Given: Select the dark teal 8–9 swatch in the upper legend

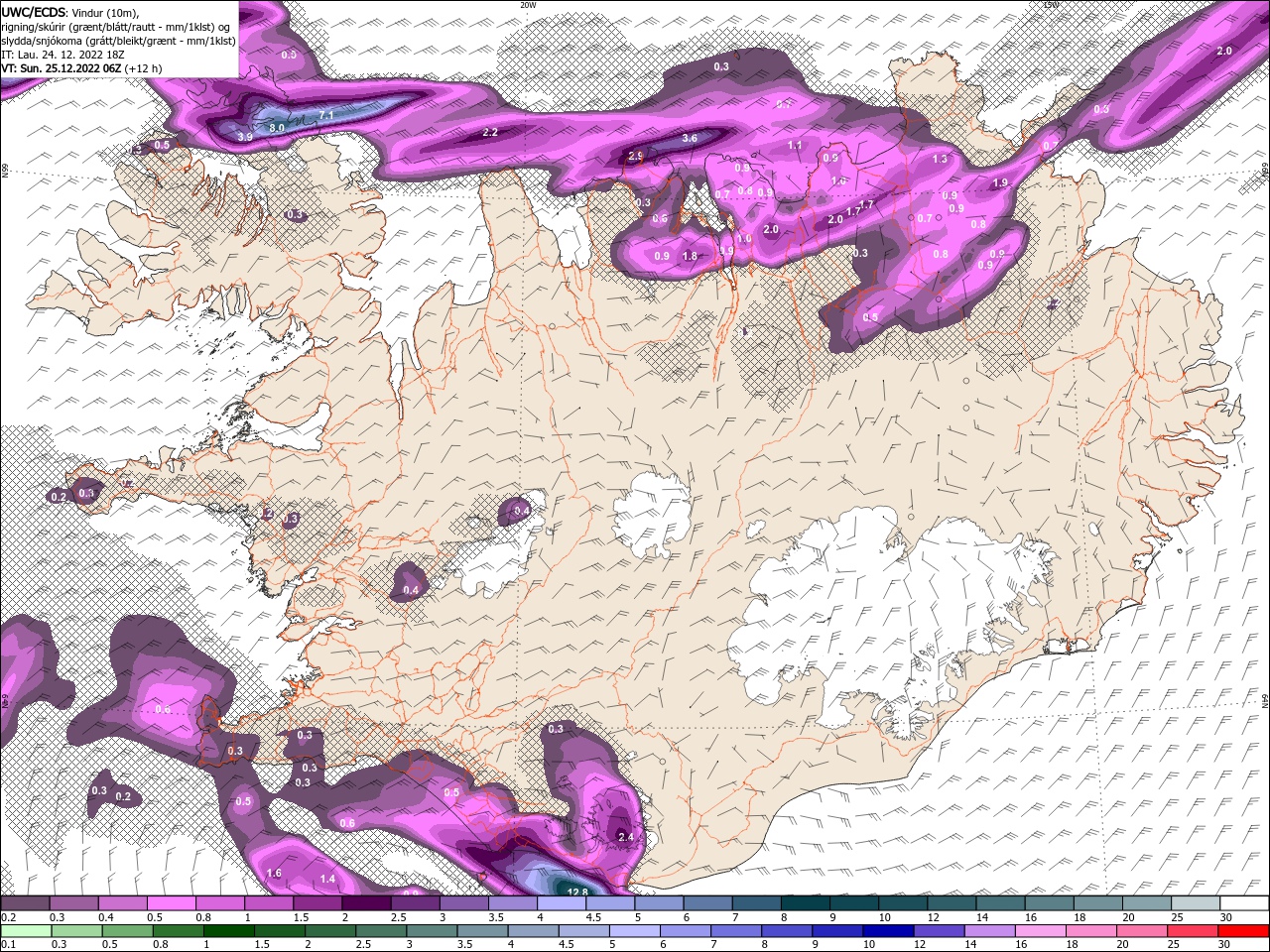Looking at the screenshot, I should (806, 903).
